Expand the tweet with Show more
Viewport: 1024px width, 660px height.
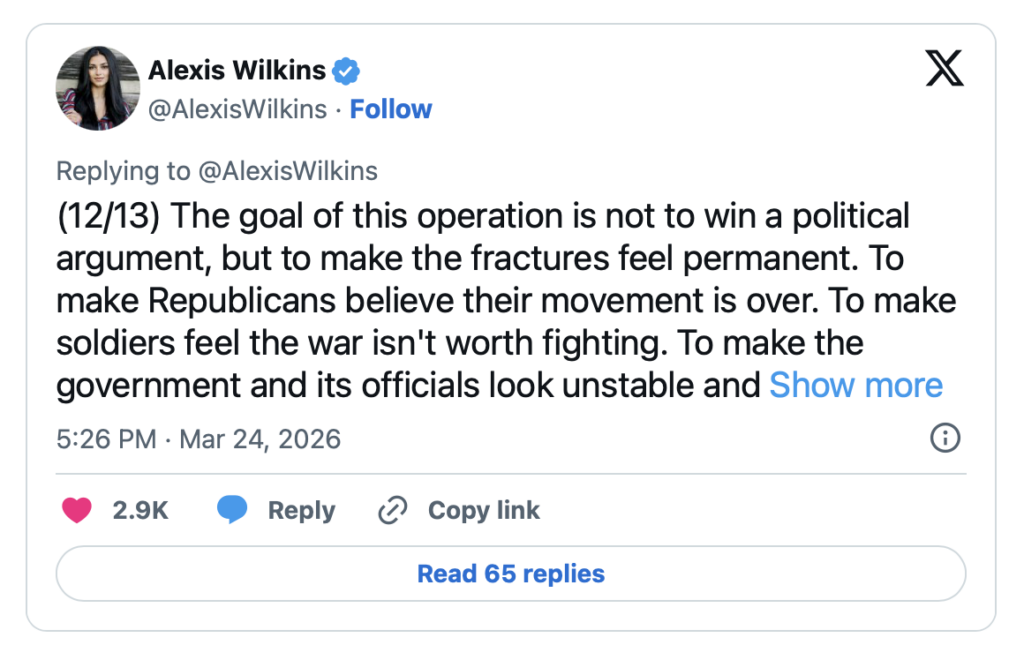855,385
